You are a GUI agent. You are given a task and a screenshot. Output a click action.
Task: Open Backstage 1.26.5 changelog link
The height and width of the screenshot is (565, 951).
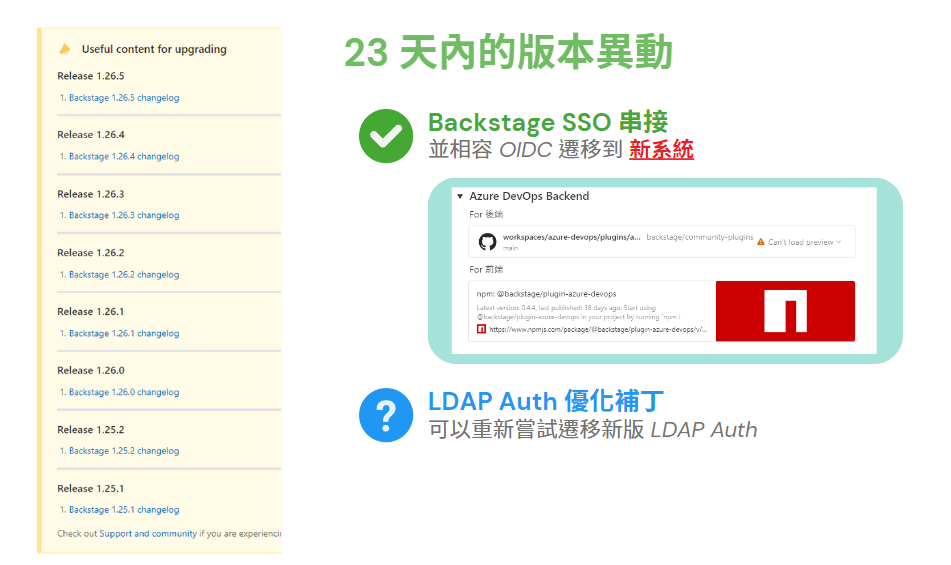coord(124,98)
